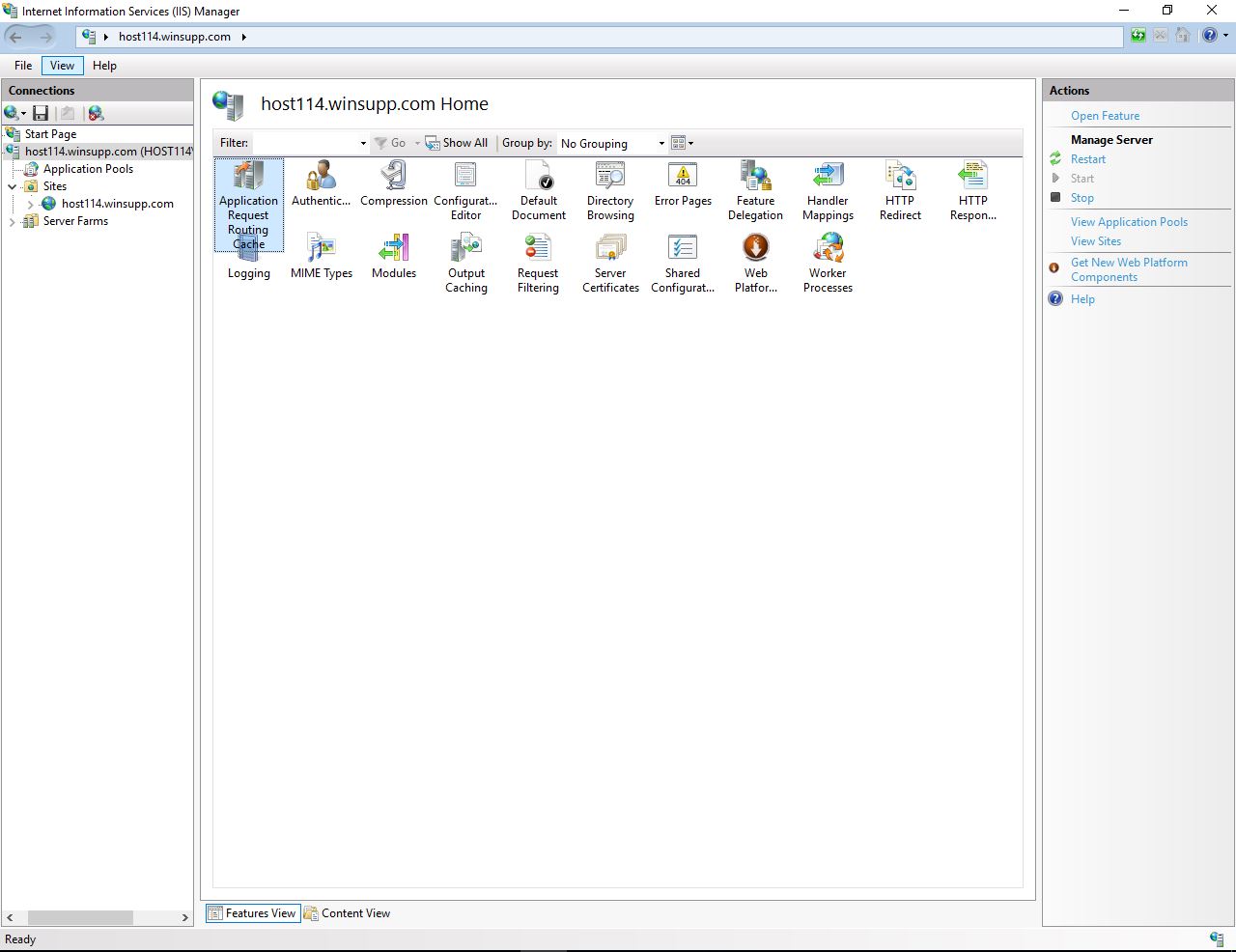Select Server Farms tree item

(x=75, y=221)
